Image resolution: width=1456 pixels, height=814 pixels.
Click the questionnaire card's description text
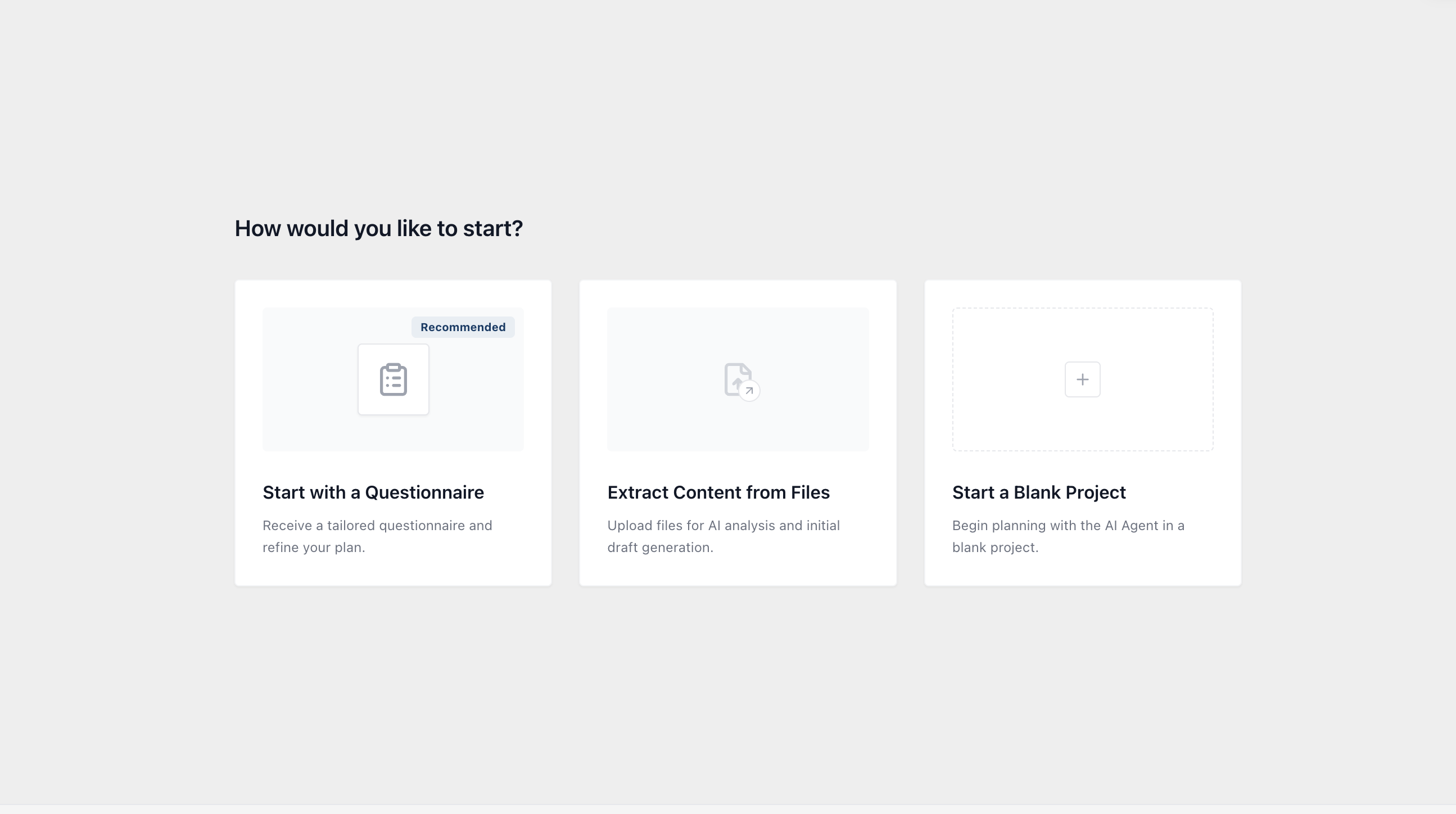click(x=377, y=536)
